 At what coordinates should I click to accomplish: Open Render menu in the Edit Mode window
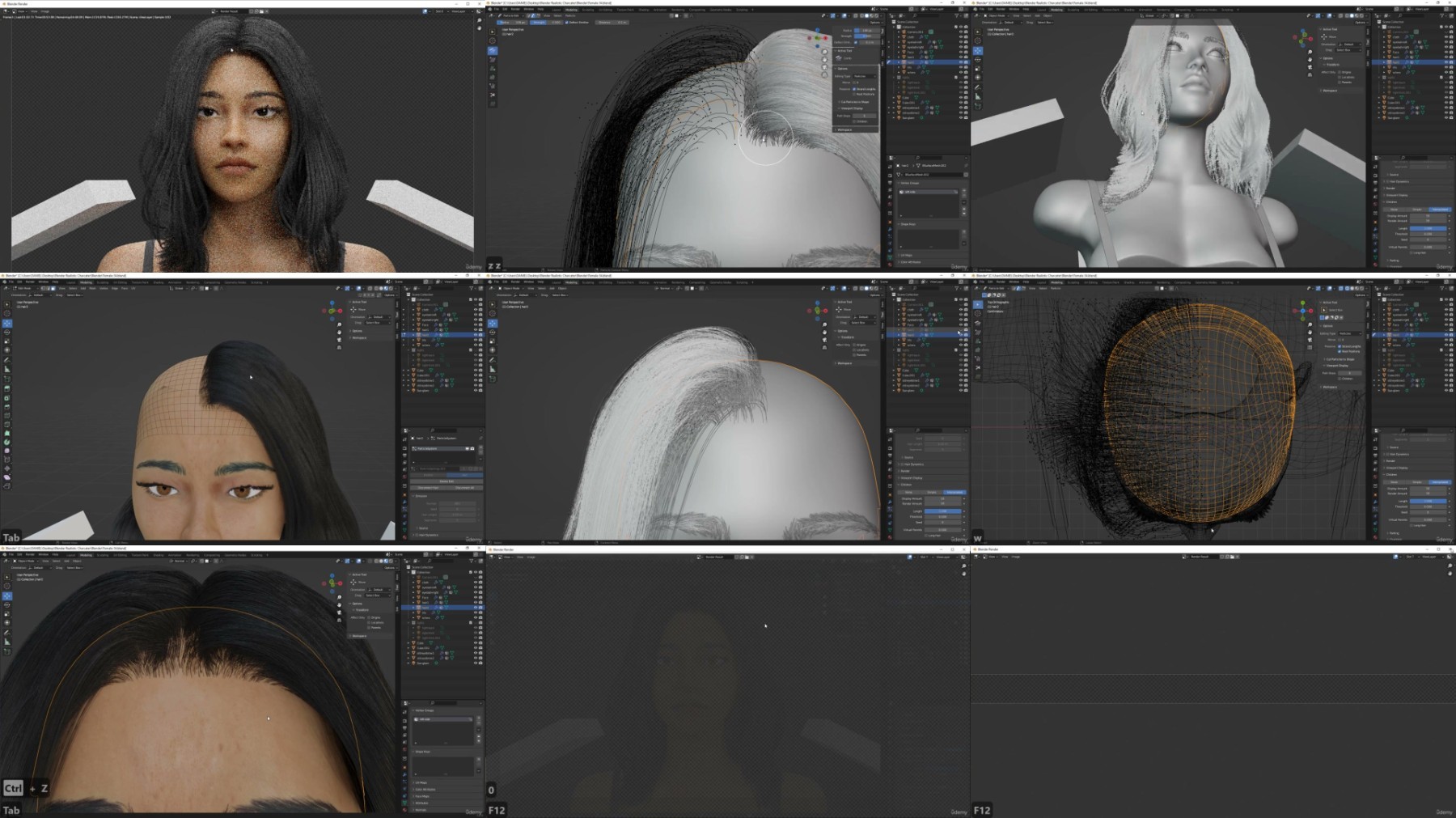click(x=30, y=282)
